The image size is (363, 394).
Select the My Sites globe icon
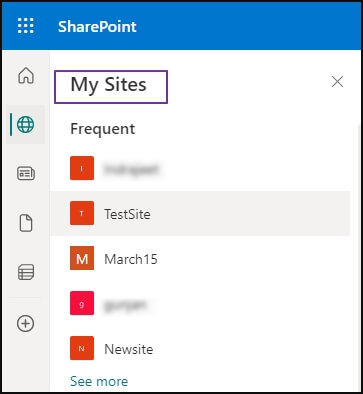pyautogui.click(x=26, y=125)
